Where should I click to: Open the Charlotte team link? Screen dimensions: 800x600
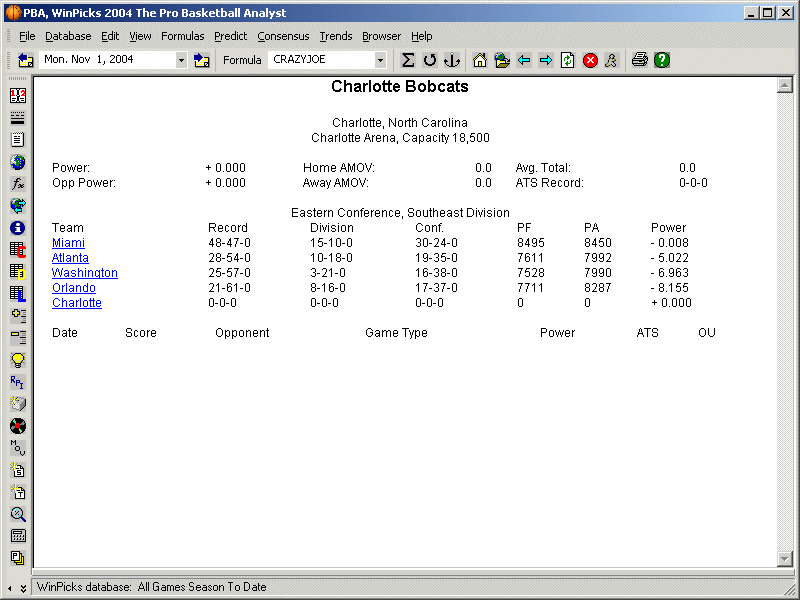click(x=77, y=303)
